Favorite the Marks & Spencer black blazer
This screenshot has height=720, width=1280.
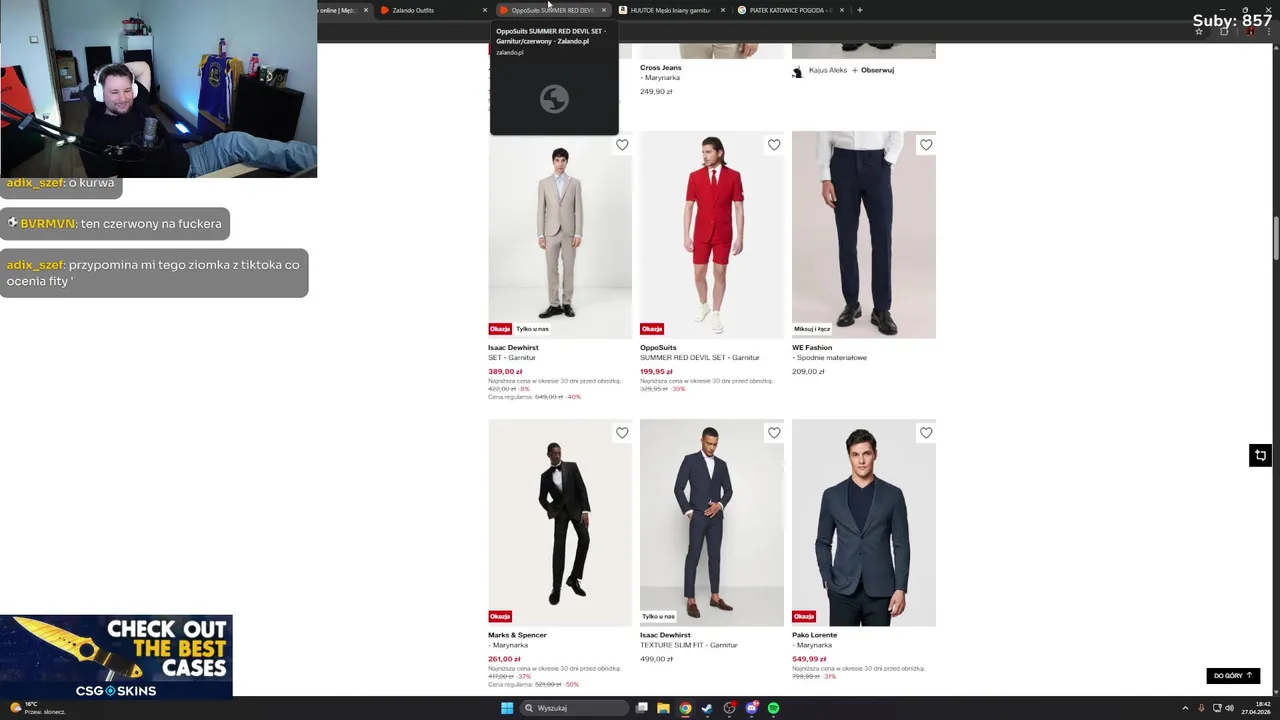(x=622, y=433)
